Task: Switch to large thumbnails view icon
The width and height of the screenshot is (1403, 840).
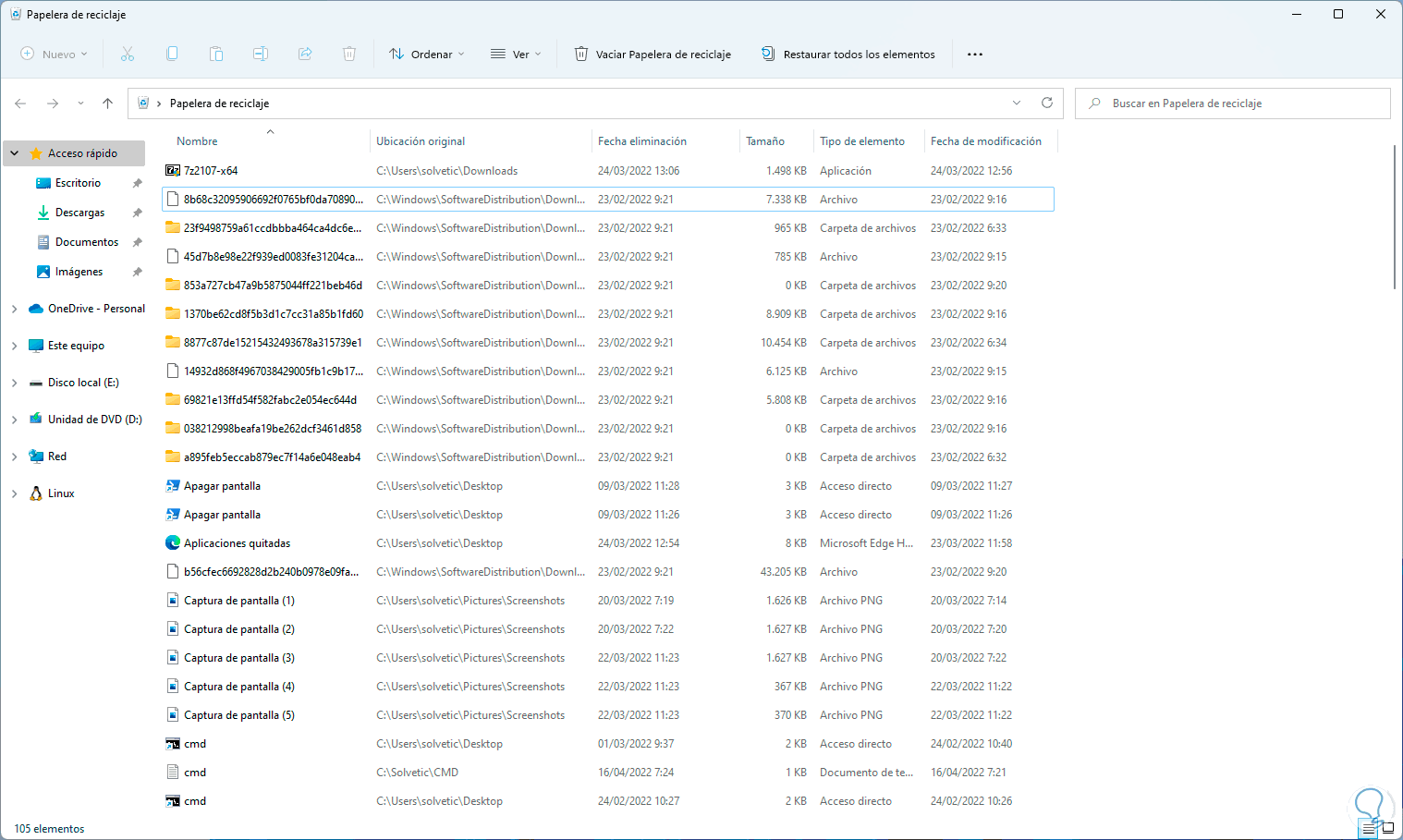Action: point(1387,829)
